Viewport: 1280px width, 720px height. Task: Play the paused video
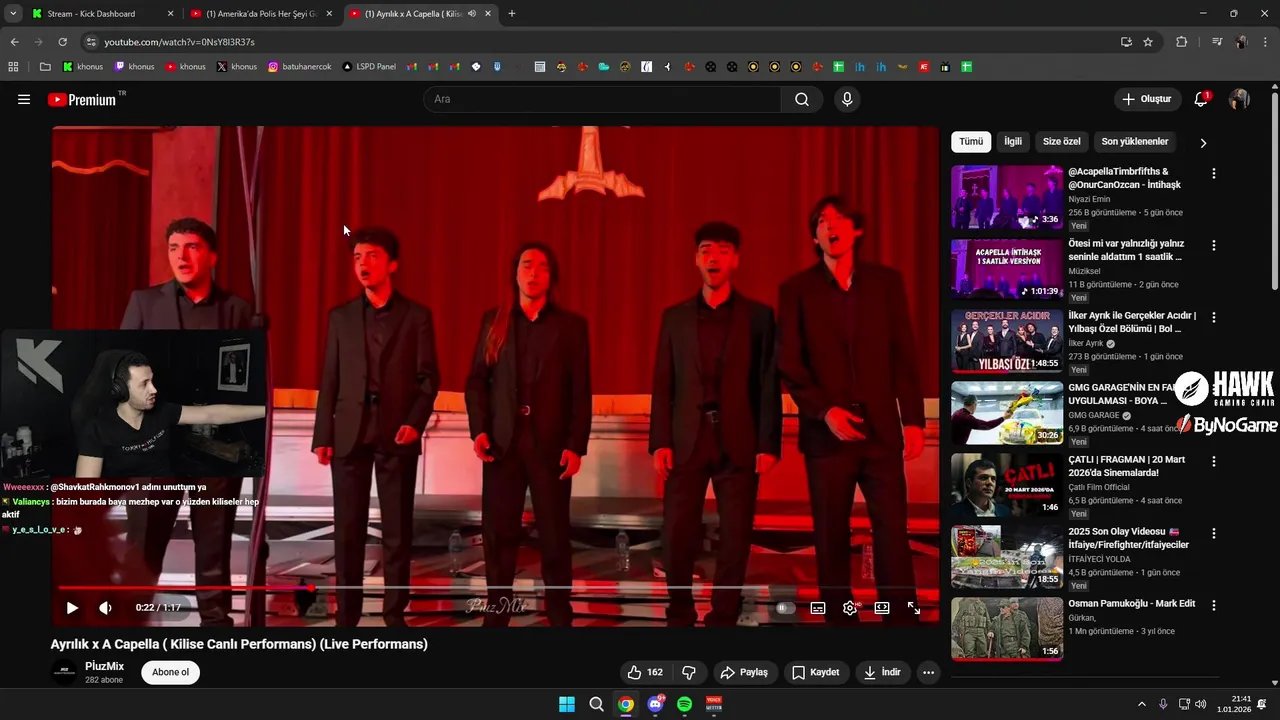[72, 608]
